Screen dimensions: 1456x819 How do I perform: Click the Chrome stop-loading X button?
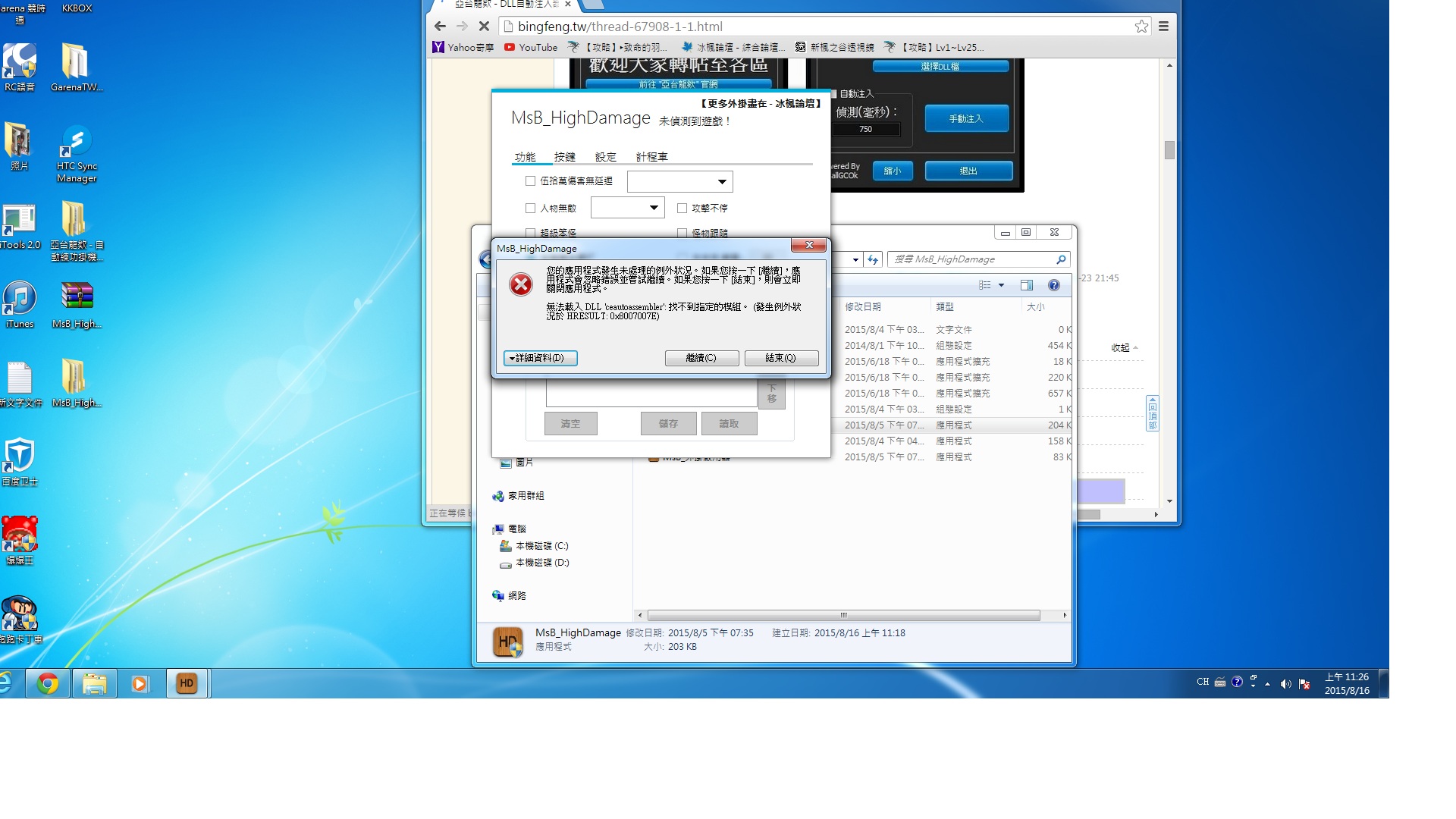(484, 27)
